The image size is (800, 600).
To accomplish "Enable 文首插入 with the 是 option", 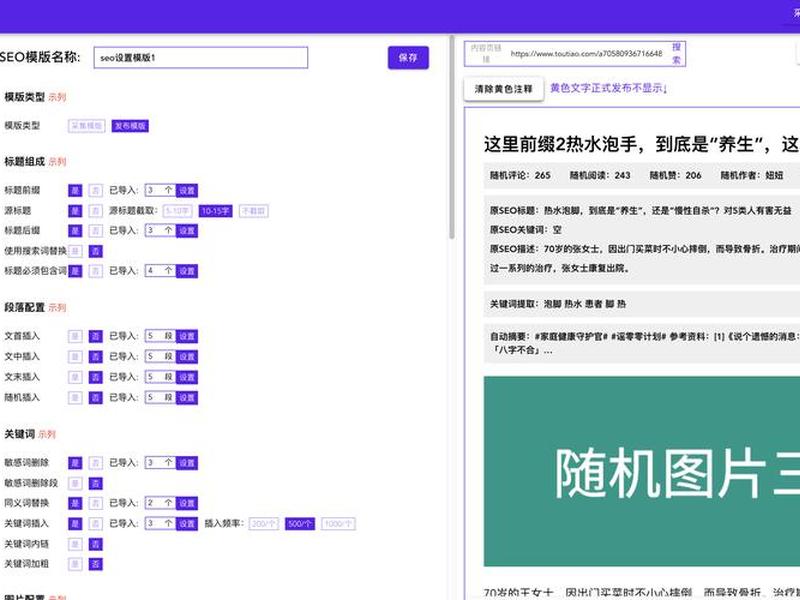I will pyautogui.click(x=75, y=336).
